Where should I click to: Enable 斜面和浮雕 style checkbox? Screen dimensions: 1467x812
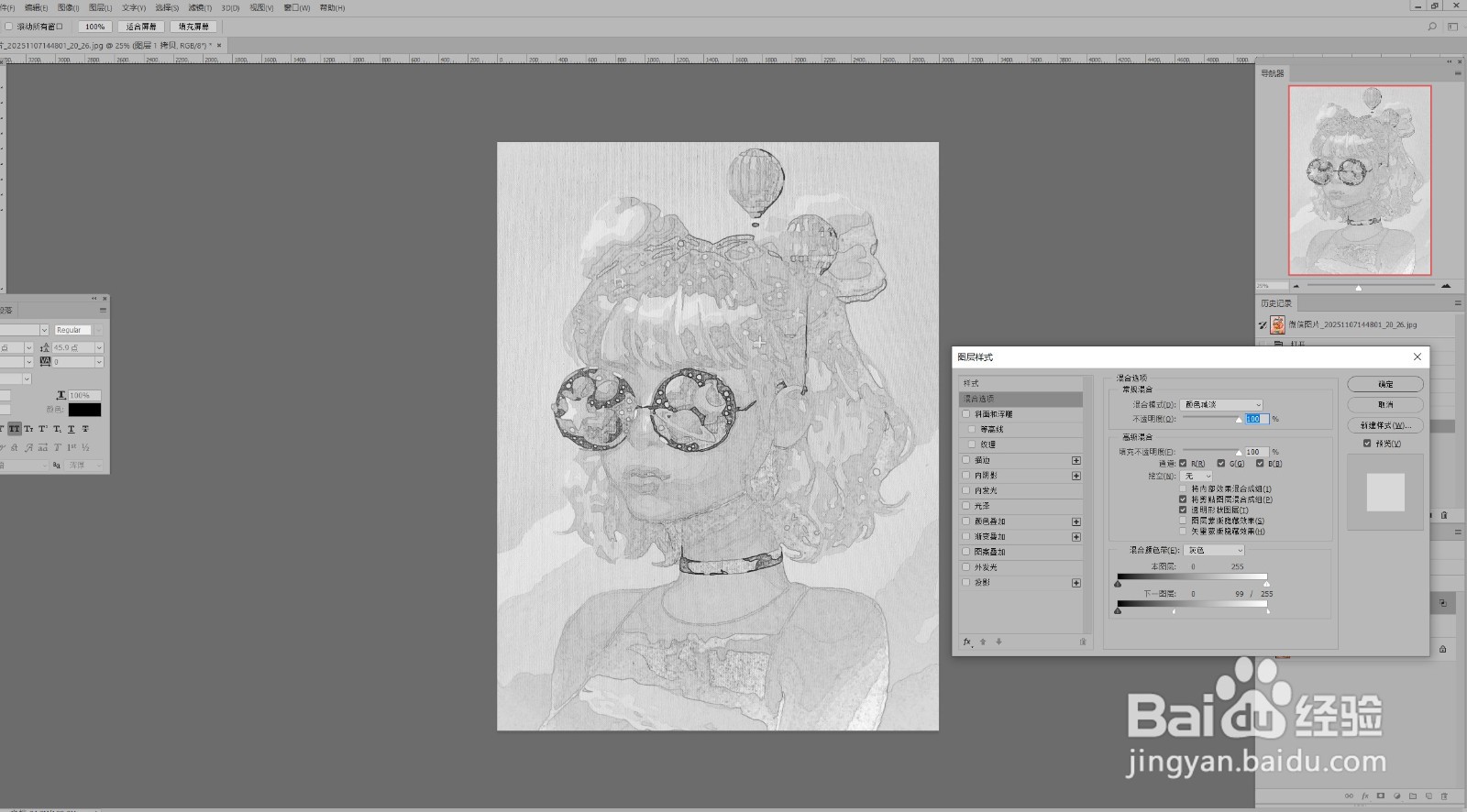pyautogui.click(x=965, y=414)
